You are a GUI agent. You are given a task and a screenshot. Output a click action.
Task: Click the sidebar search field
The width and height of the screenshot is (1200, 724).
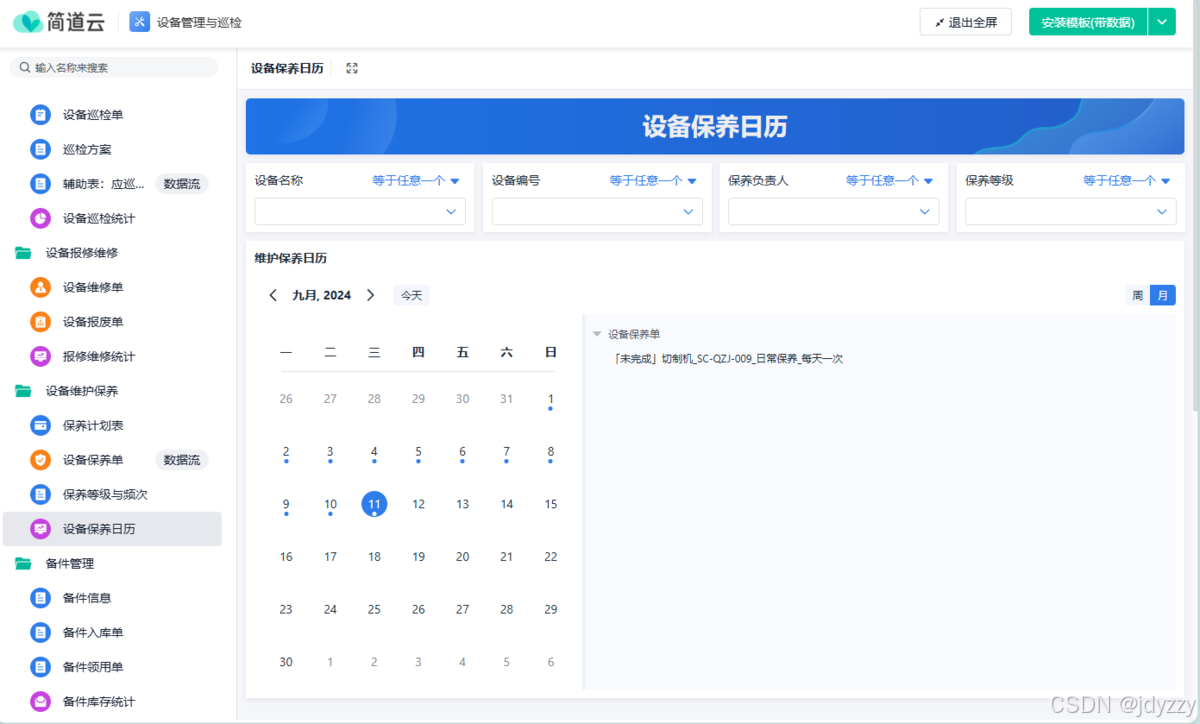click(x=113, y=68)
